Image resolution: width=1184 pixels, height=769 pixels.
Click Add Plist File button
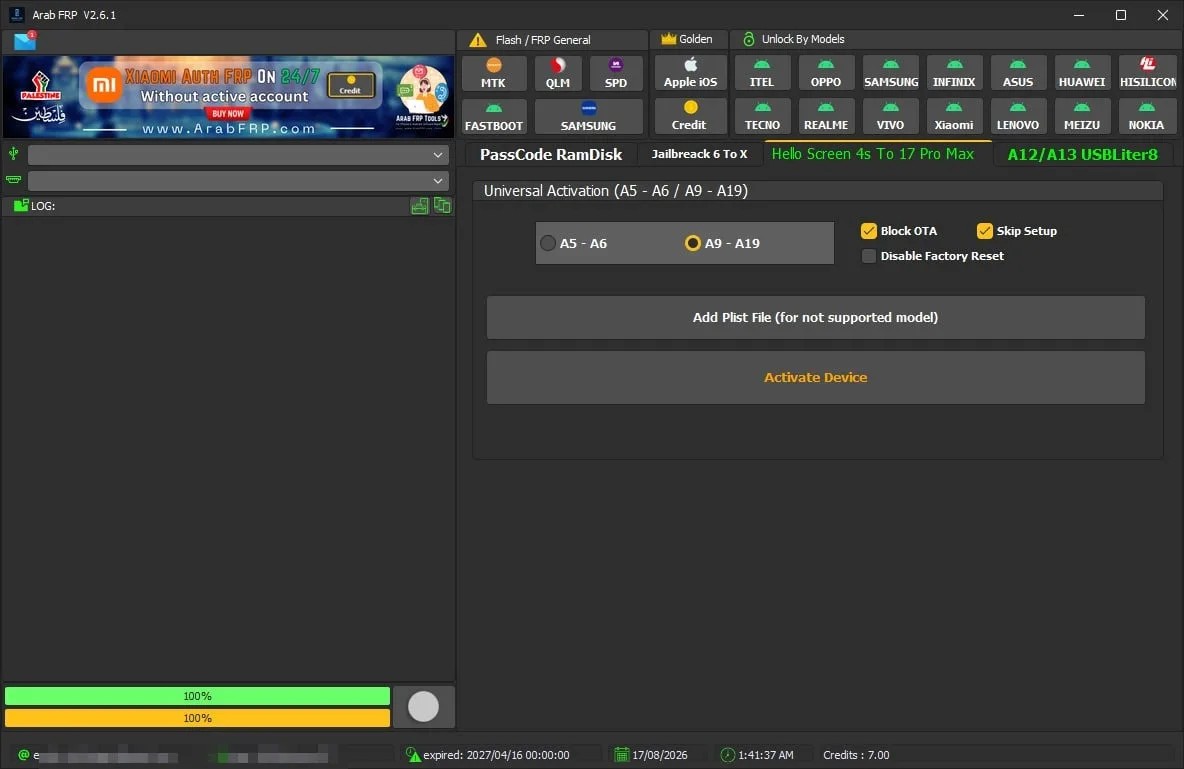[x=816, y=317]
